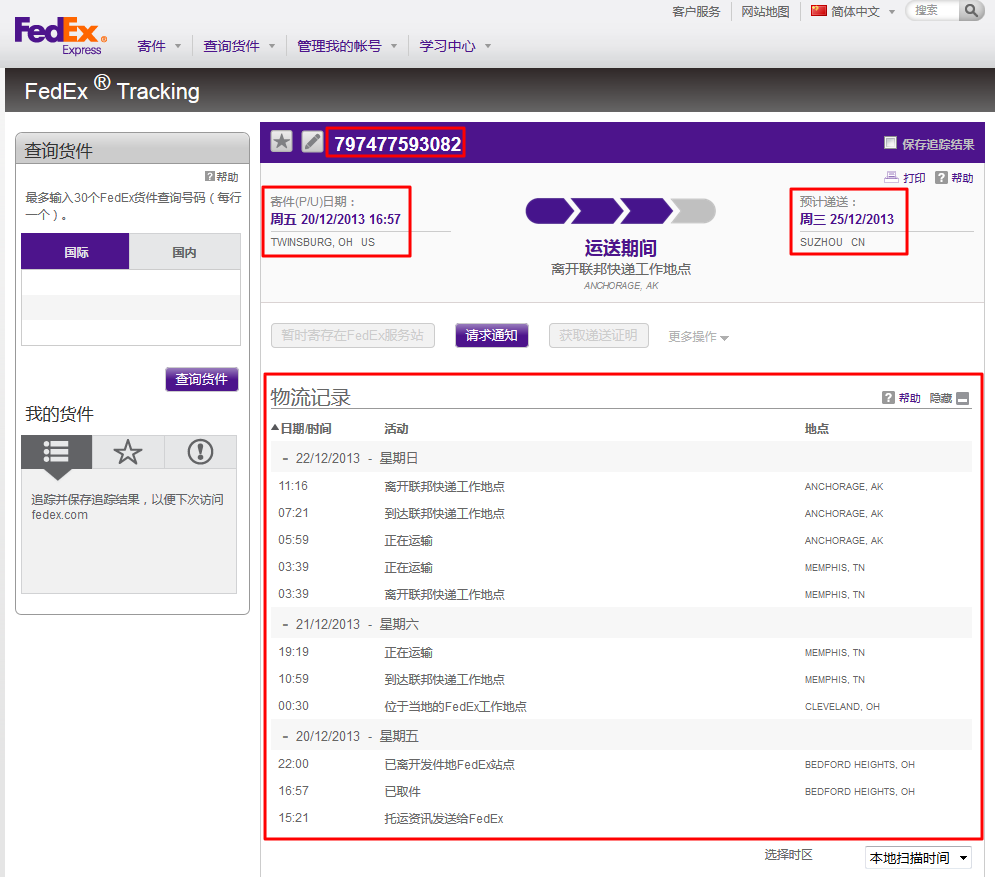Click the 07:21 到达联邦快递工作地点 row
The width and height of the screenshot is (995, 877).
(621, 513)
